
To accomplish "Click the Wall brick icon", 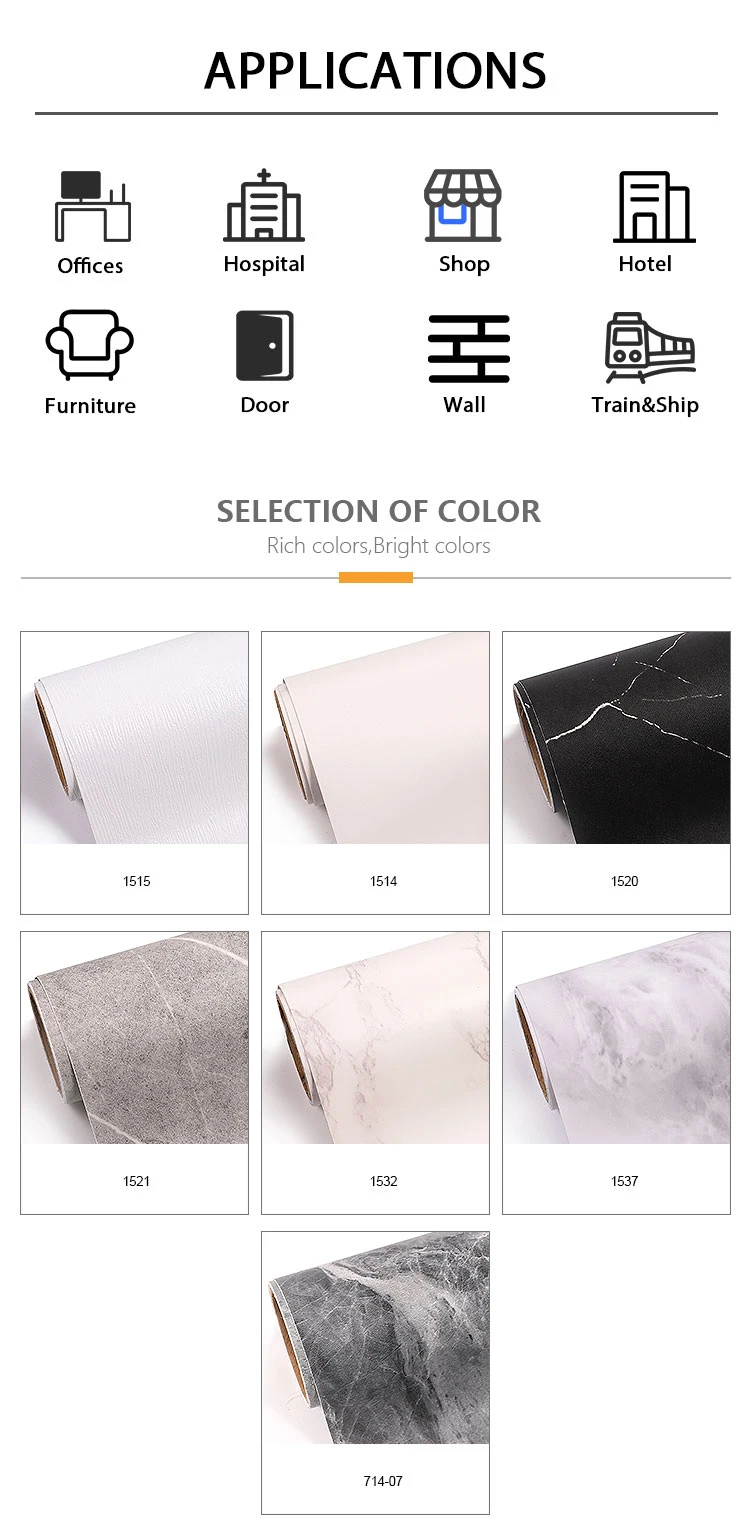I will (x=469, y=349).
